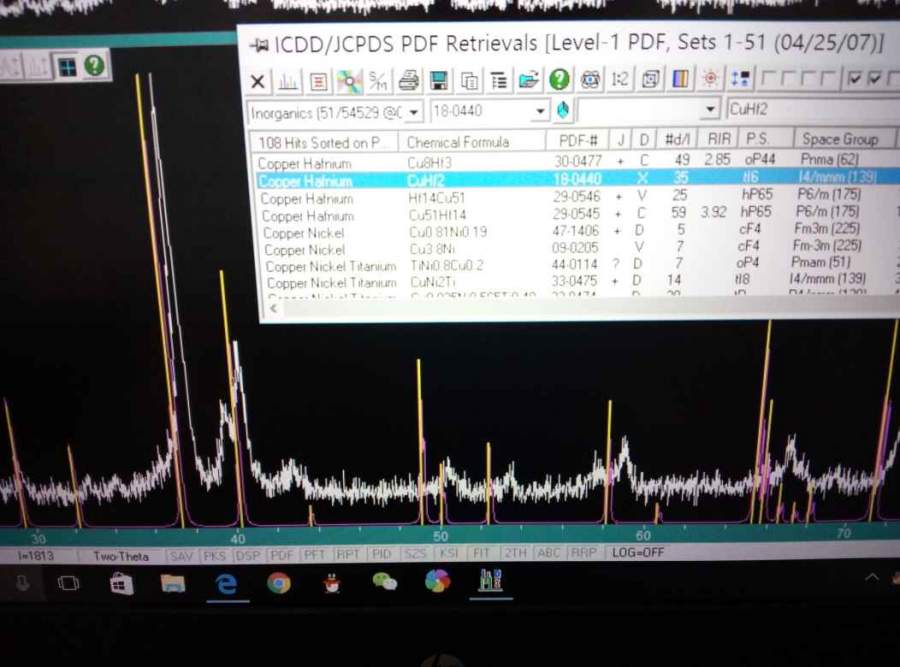
Task: Tick the first empty toolbar checkbox
Action: click(770, 77)
